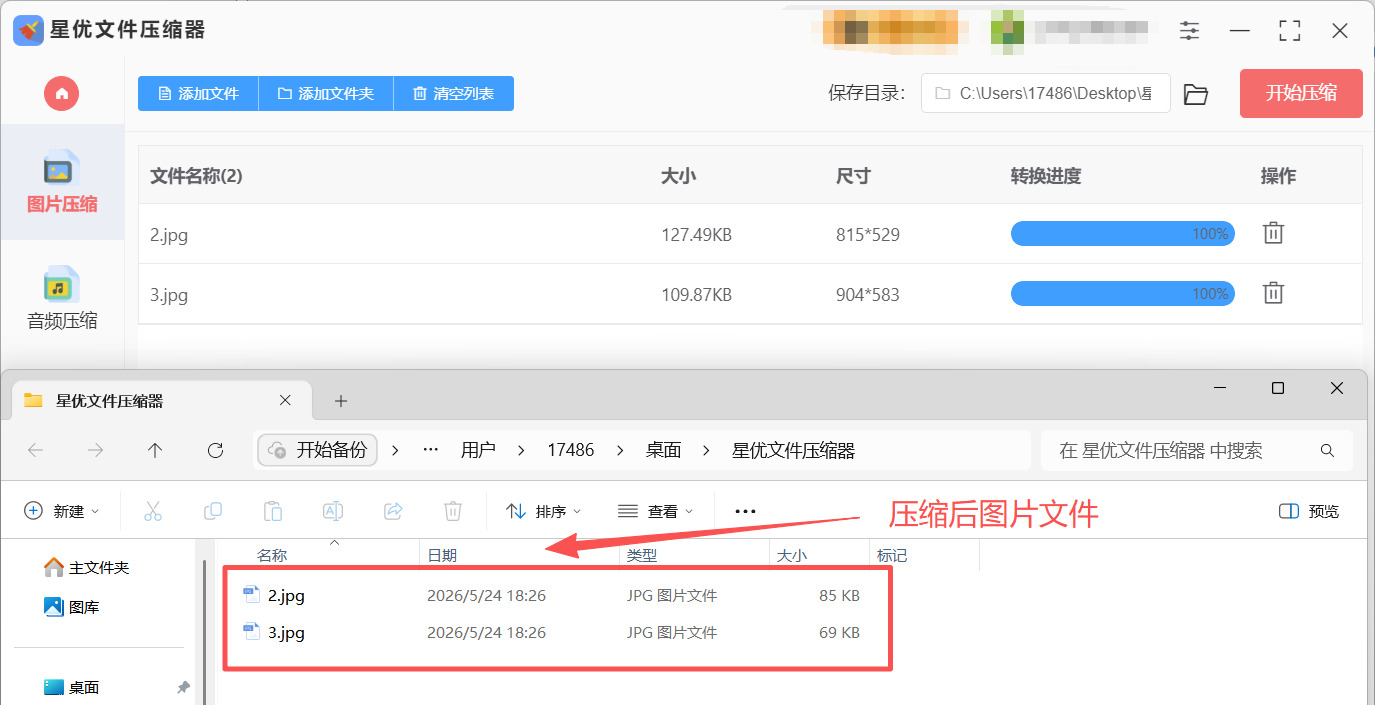
Task: Click the red home icon in the sidebar
Action: point(62,93)
